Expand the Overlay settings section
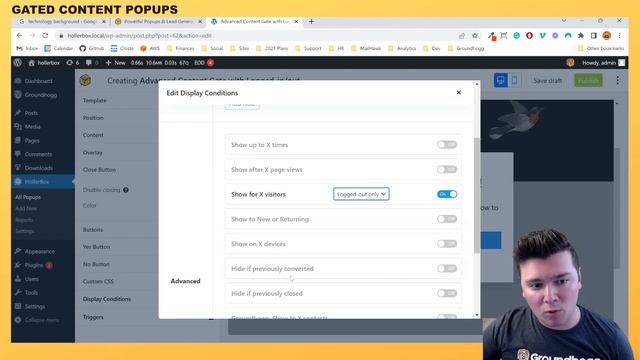 92,153
